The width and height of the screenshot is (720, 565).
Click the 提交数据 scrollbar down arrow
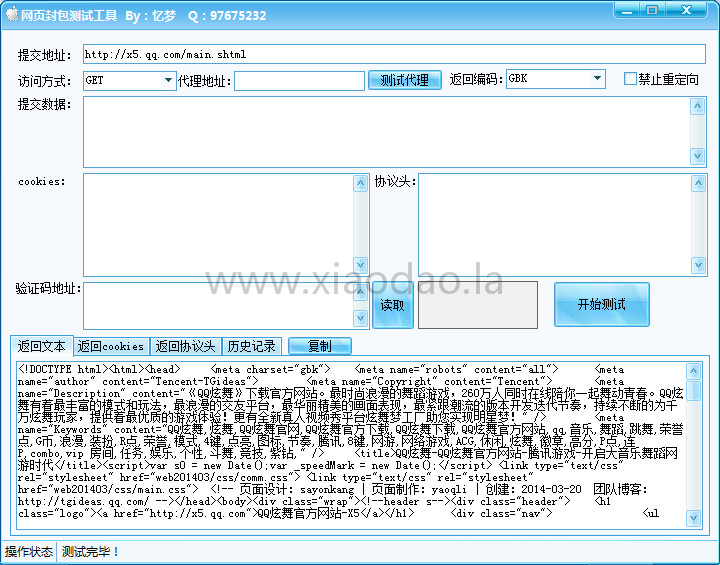coord(697,156)
